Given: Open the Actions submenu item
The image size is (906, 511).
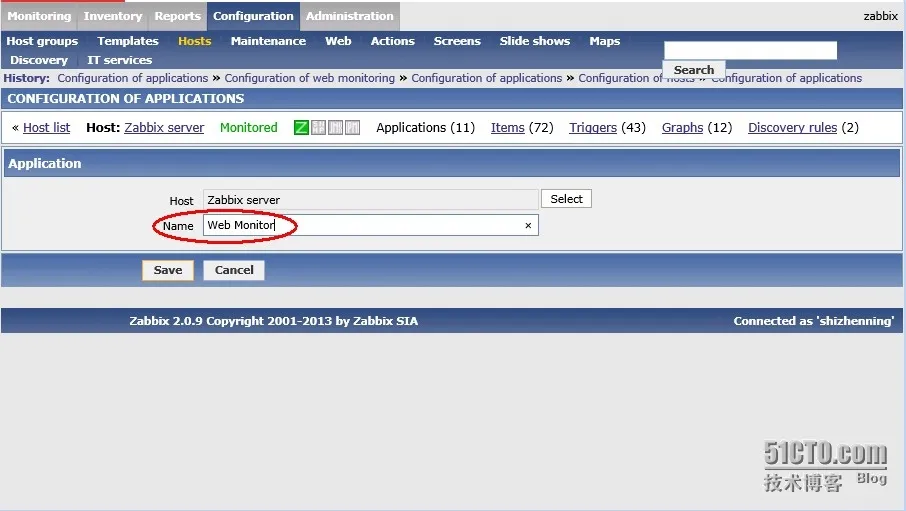Looking at the screenshot, I should pos(392,41).
